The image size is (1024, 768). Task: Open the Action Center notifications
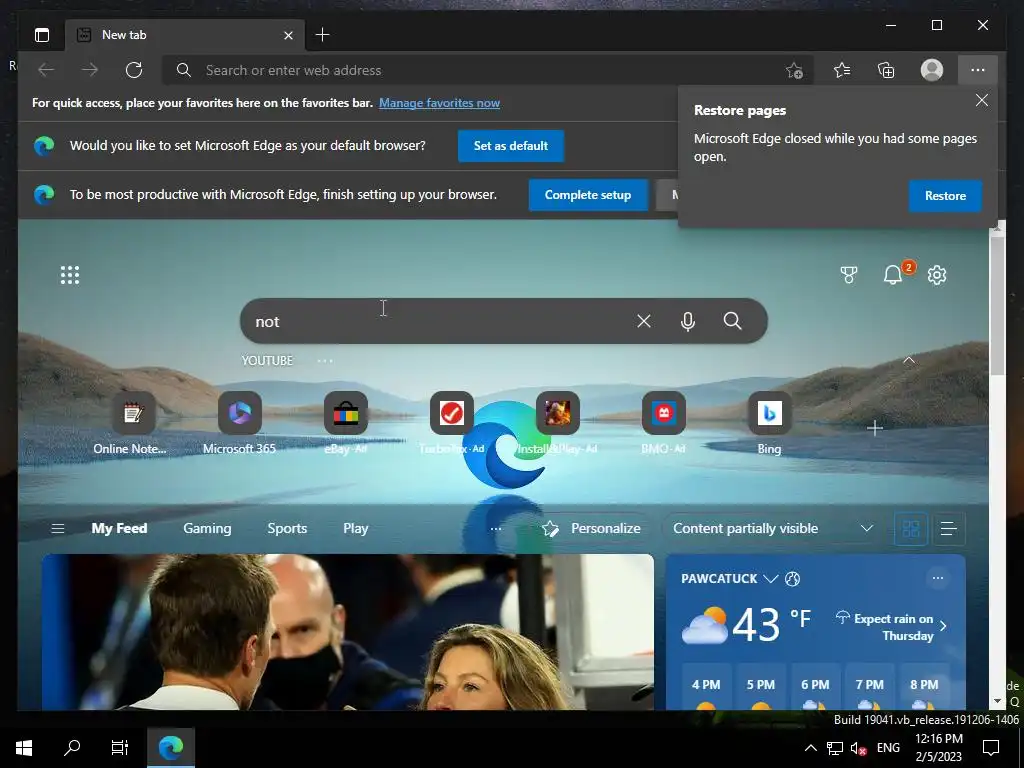(991, 748)
